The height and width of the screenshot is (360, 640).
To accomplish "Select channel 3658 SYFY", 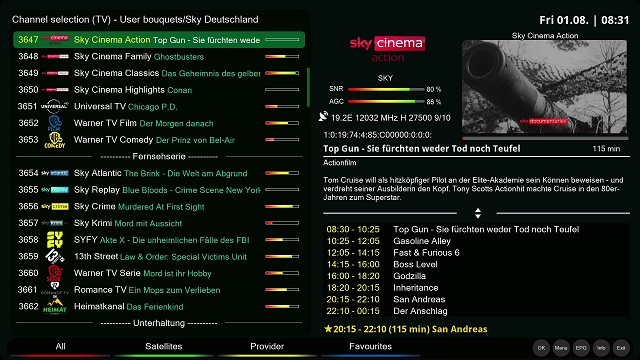I will click(x=159, y=240).
